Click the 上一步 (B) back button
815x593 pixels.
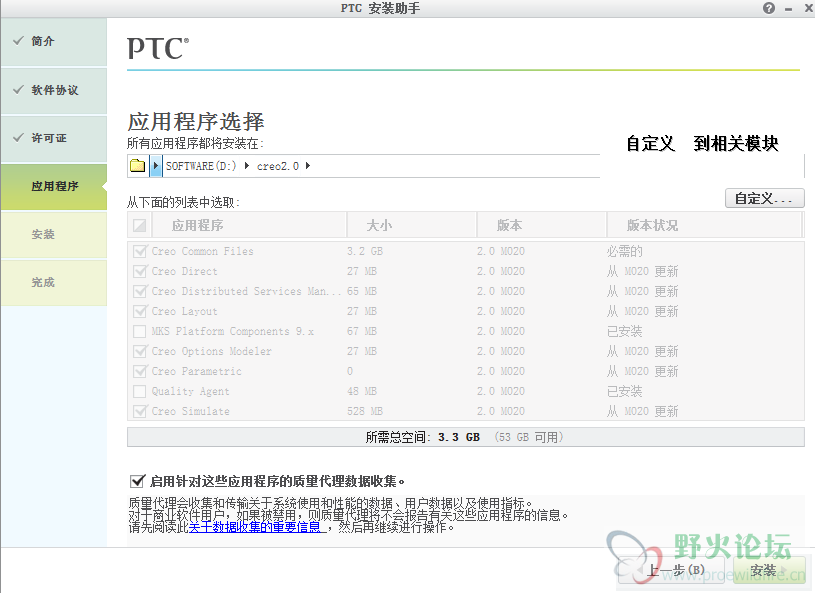(672, 571)
